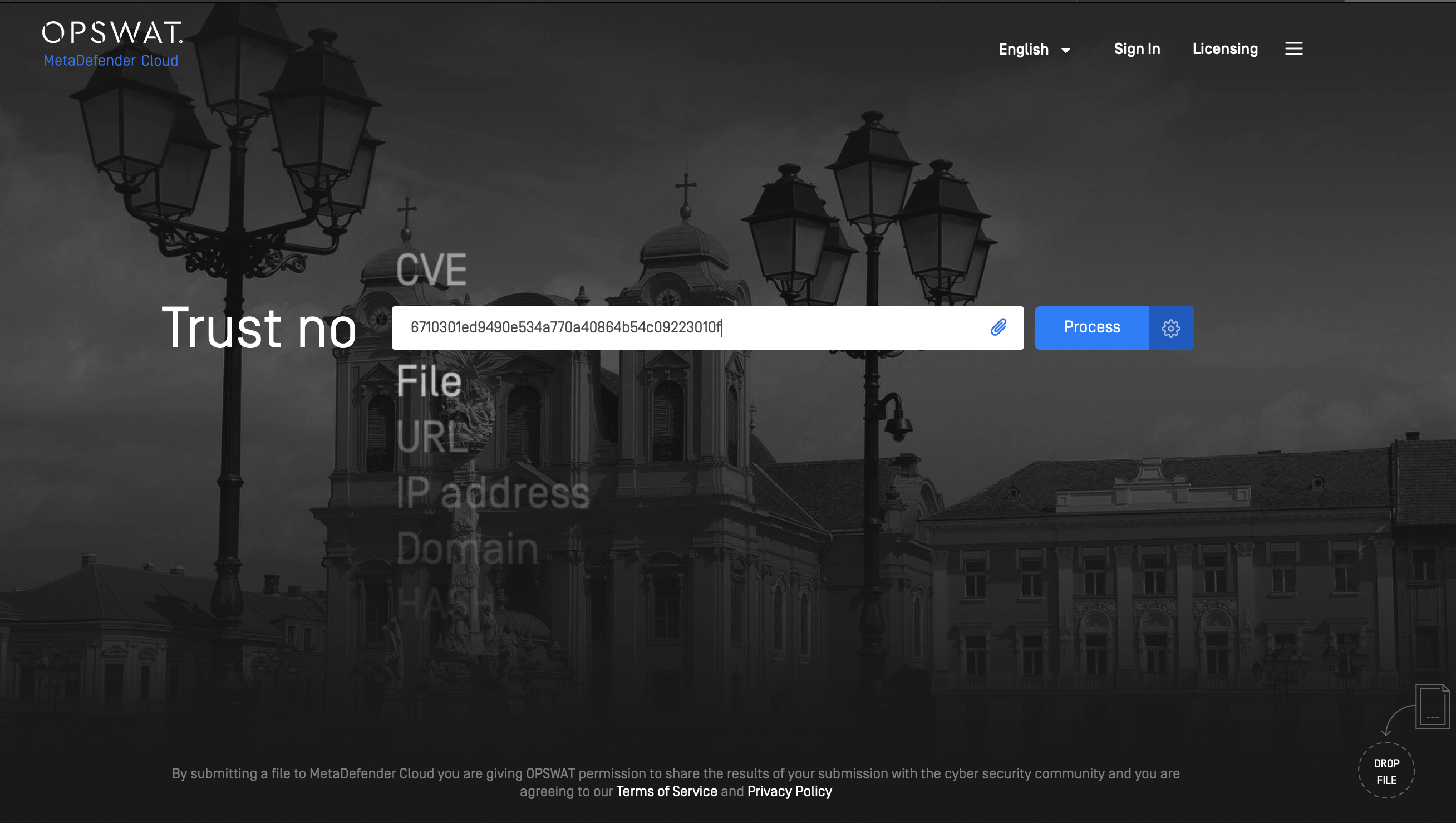Click the rotating 'URL' word

pos(432,437)
